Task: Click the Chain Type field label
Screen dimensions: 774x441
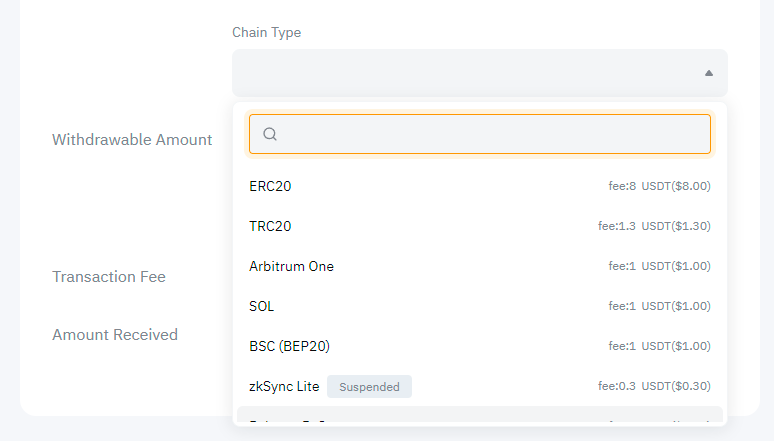Action: pos(266,32)
